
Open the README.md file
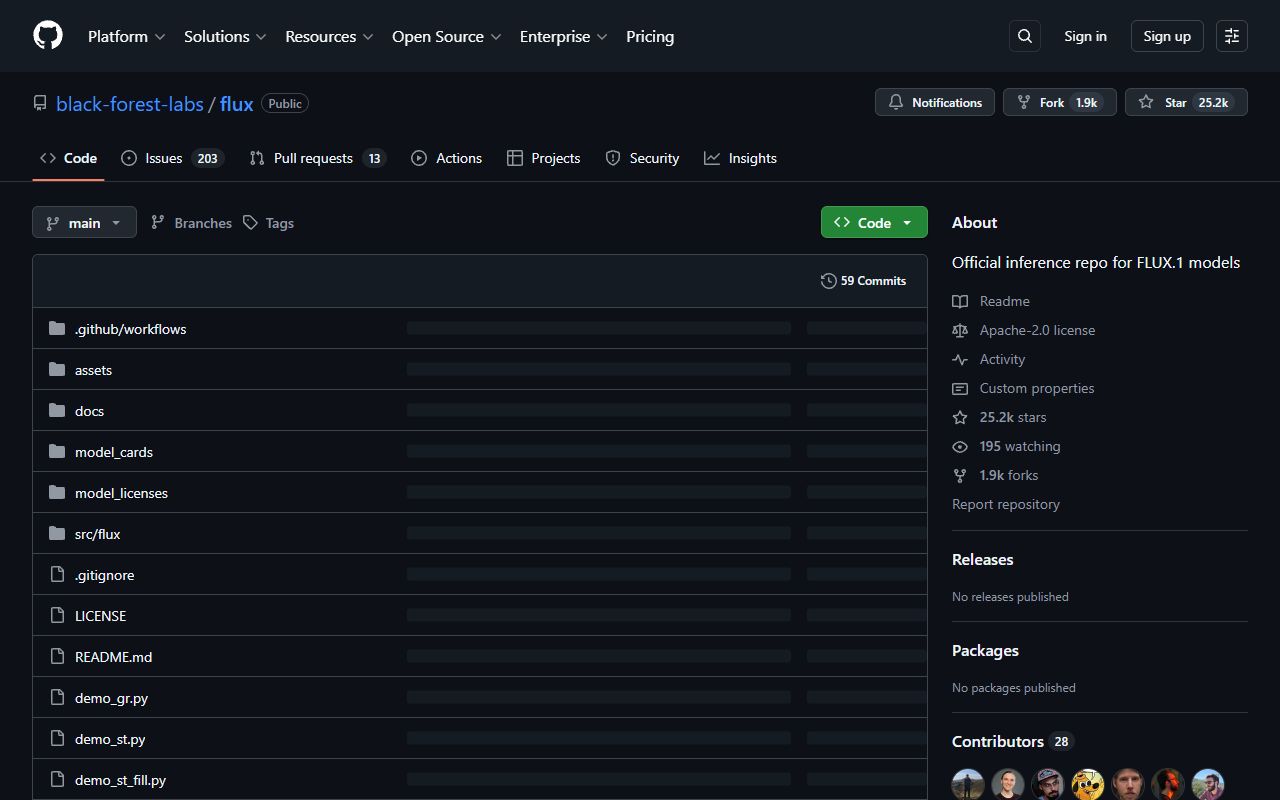coord(113,657)
